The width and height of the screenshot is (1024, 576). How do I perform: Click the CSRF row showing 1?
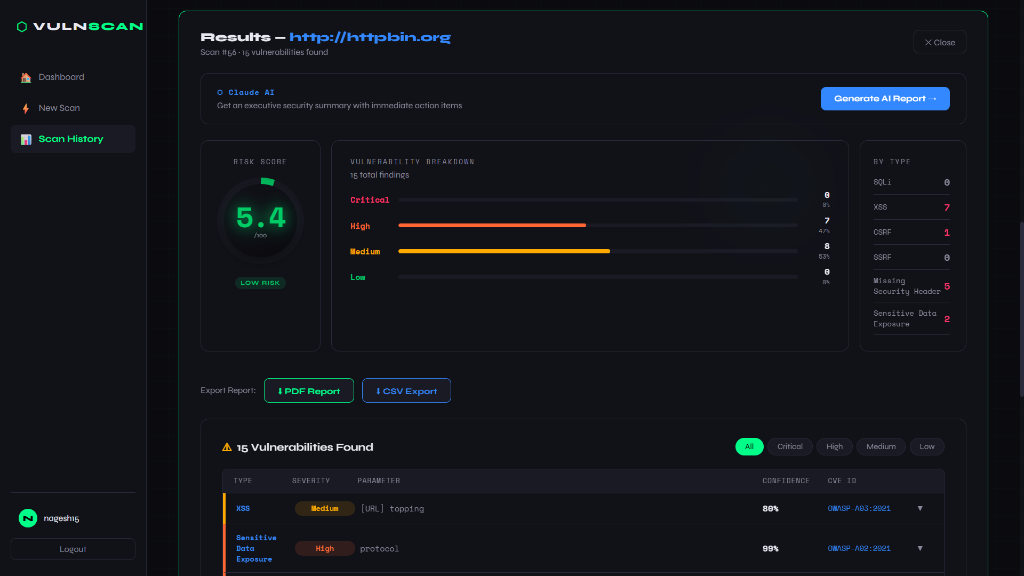[x=912, y=232]
